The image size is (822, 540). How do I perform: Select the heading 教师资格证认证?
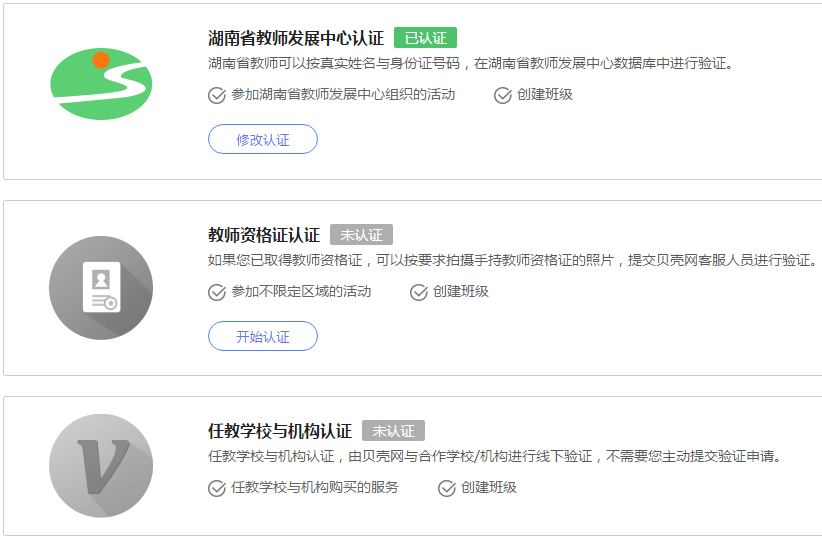tap(264, 235)
